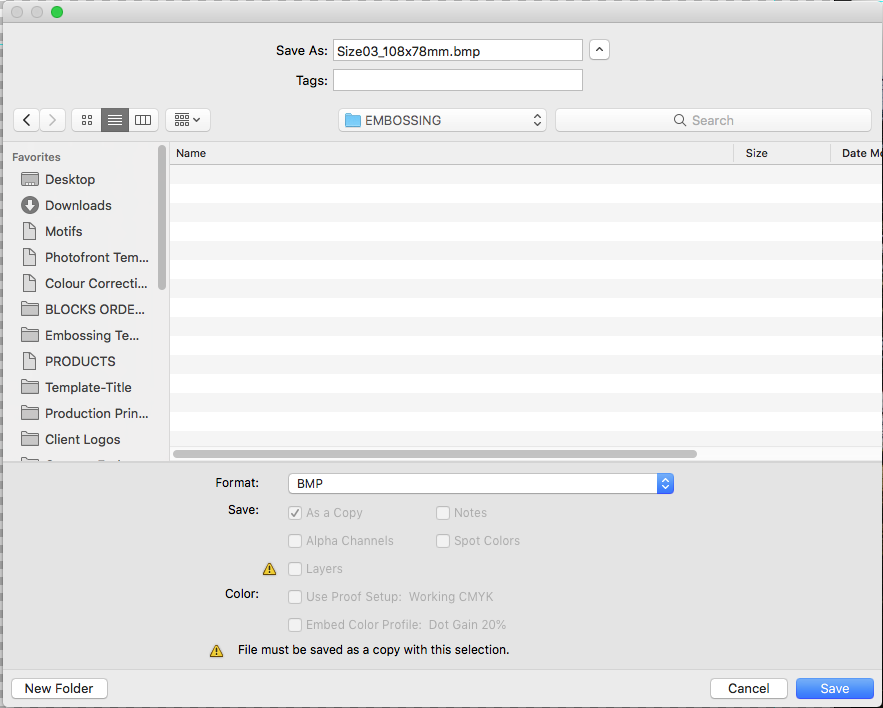Click the New Folder button
Screen dimensions: 883x708
click(x=59, y=688)
